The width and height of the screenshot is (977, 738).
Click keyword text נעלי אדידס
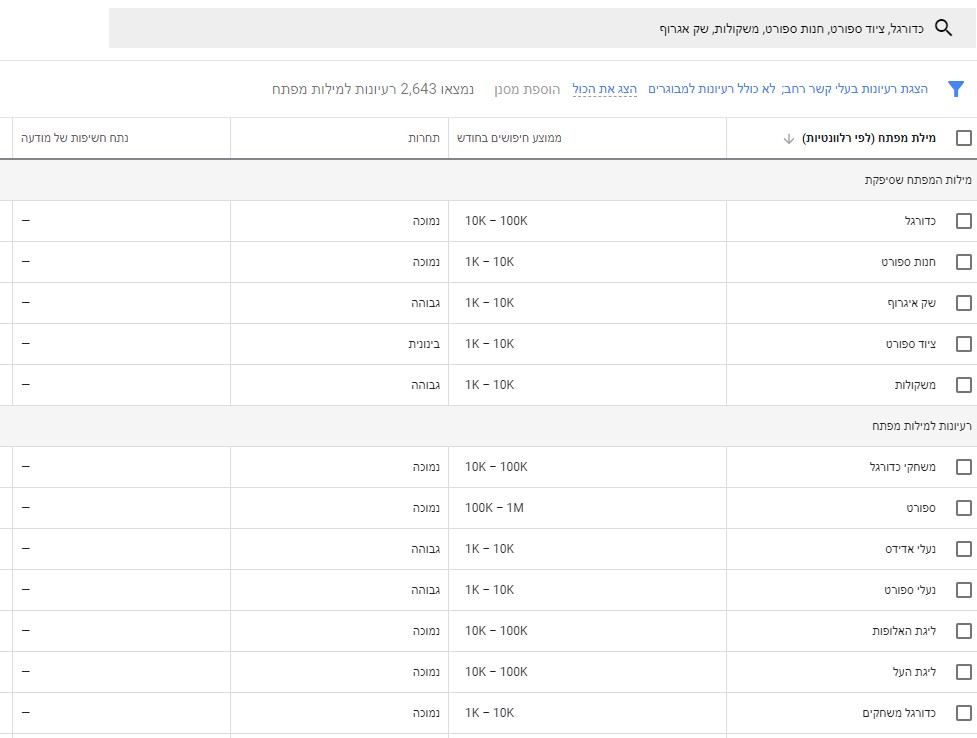pos(910,549)
